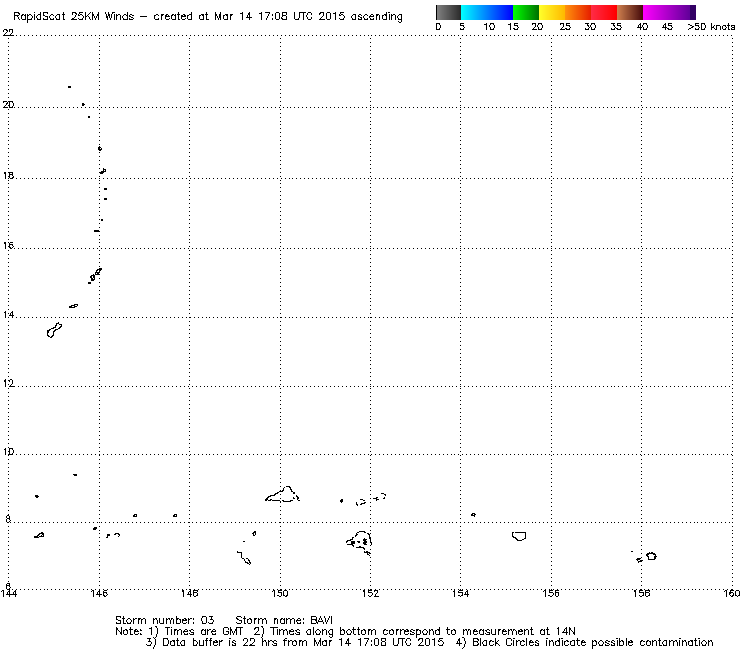Click the longitude label '144'

point(9,593)
